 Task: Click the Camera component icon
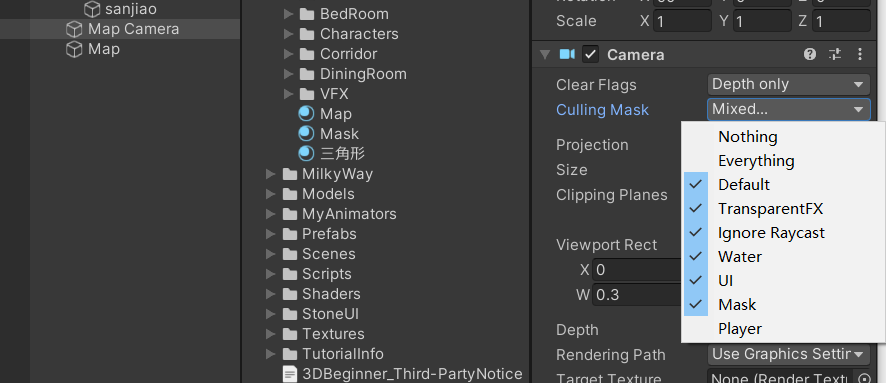(567, 54)
